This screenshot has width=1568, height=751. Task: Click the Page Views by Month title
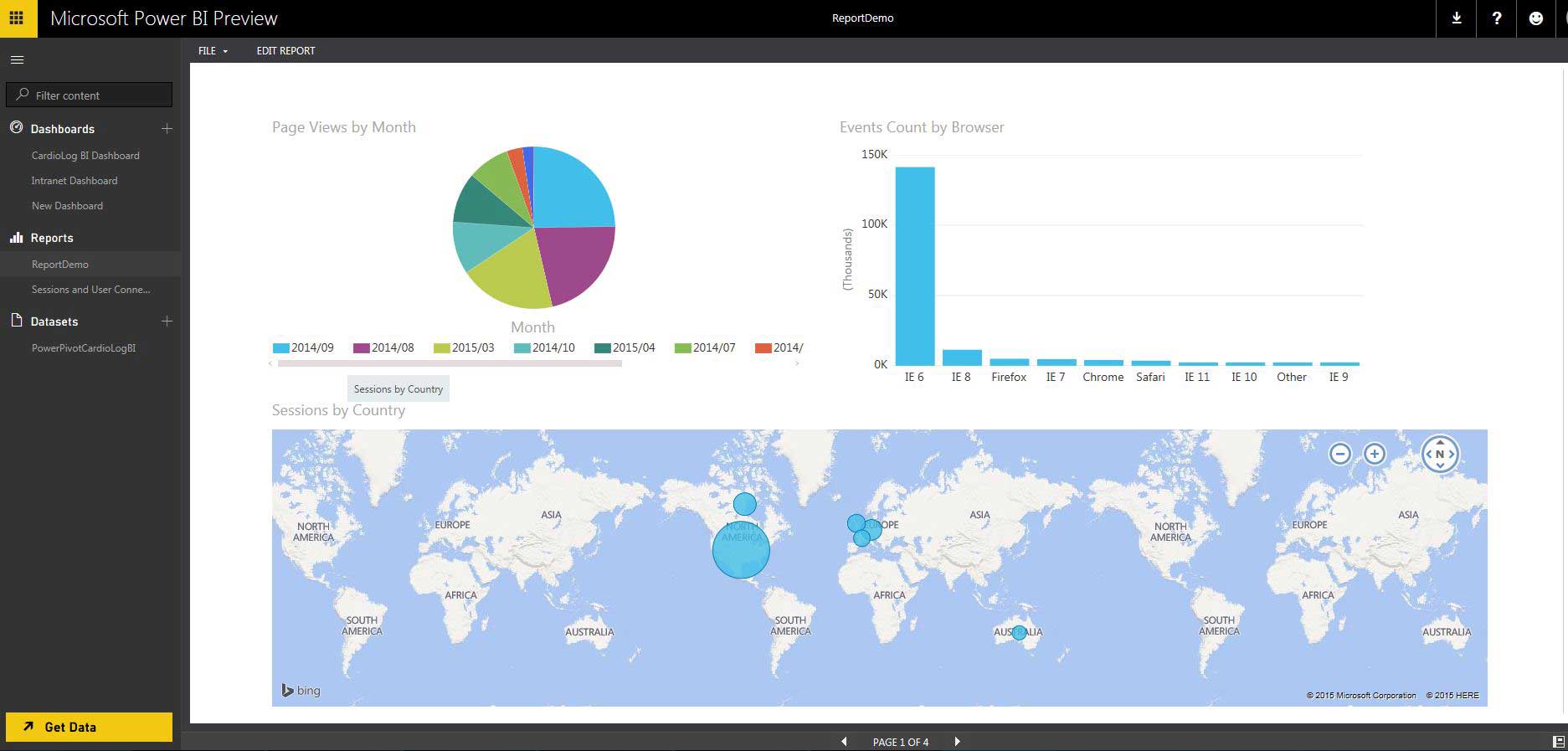(343, 127)
